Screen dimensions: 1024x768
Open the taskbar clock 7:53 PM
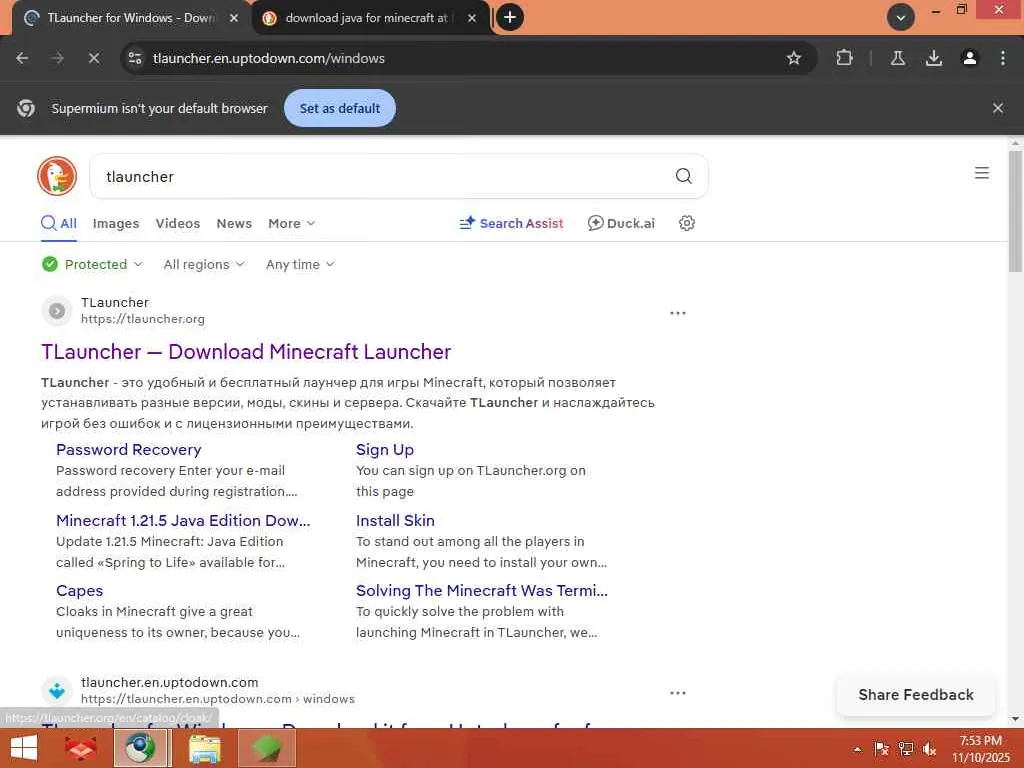980,748
